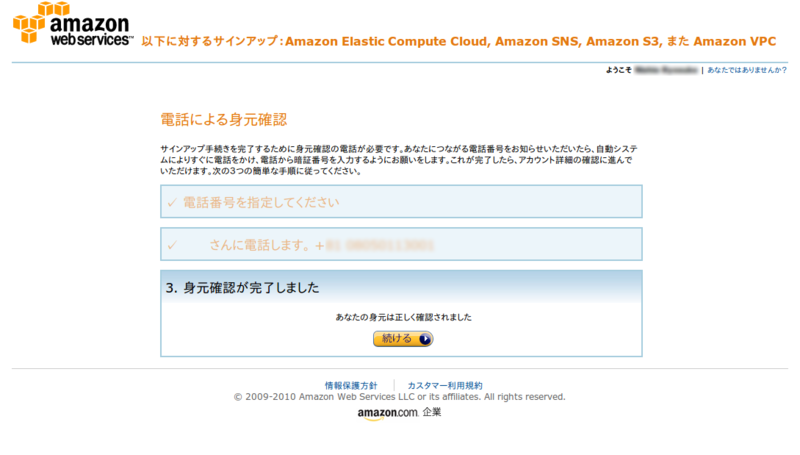Click checkmark beside さんに電話します step
This screenshot has width=800, height=455.
(172, 245)
